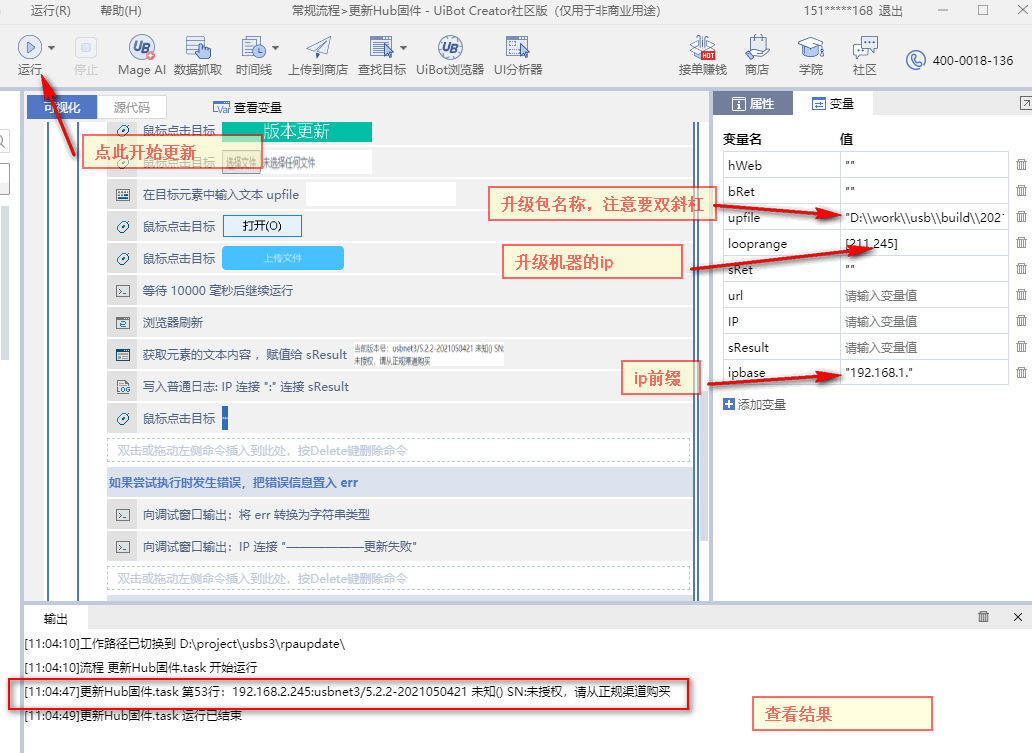
Task: Delete the url variable
Action: coord(1021,294)
